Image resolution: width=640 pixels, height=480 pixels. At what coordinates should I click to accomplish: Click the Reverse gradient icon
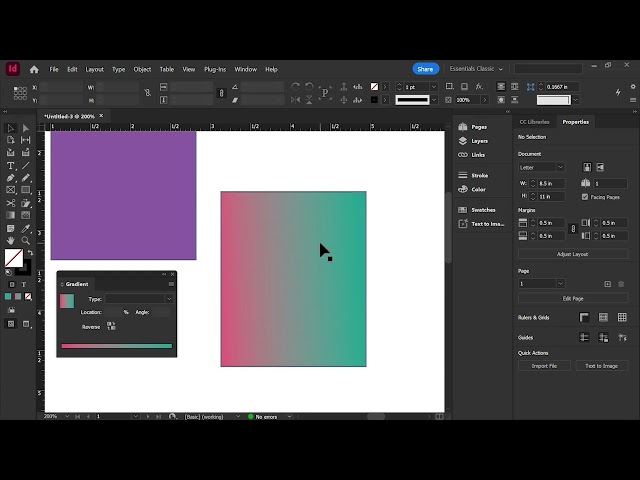click(x=111, y=326)
